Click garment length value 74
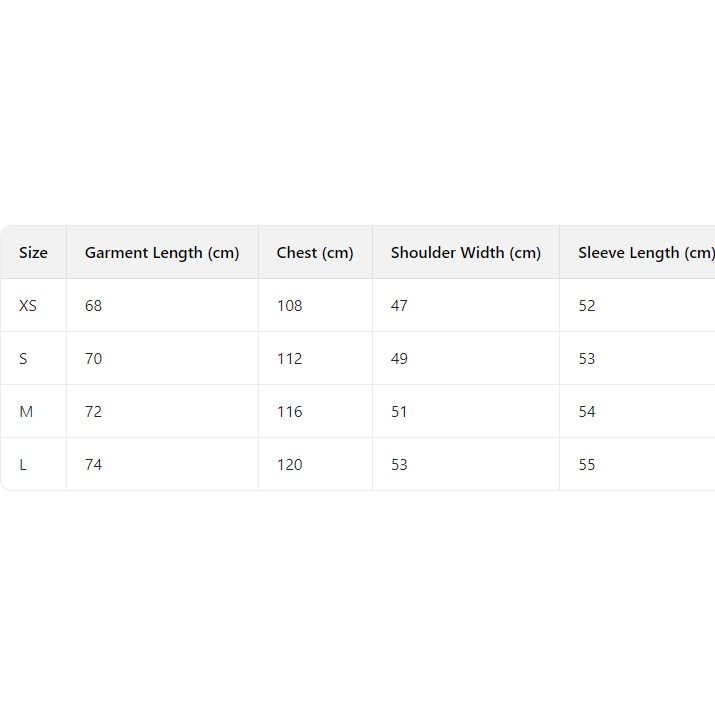Viewport: 715px width, 715px height. click(93, 465)
